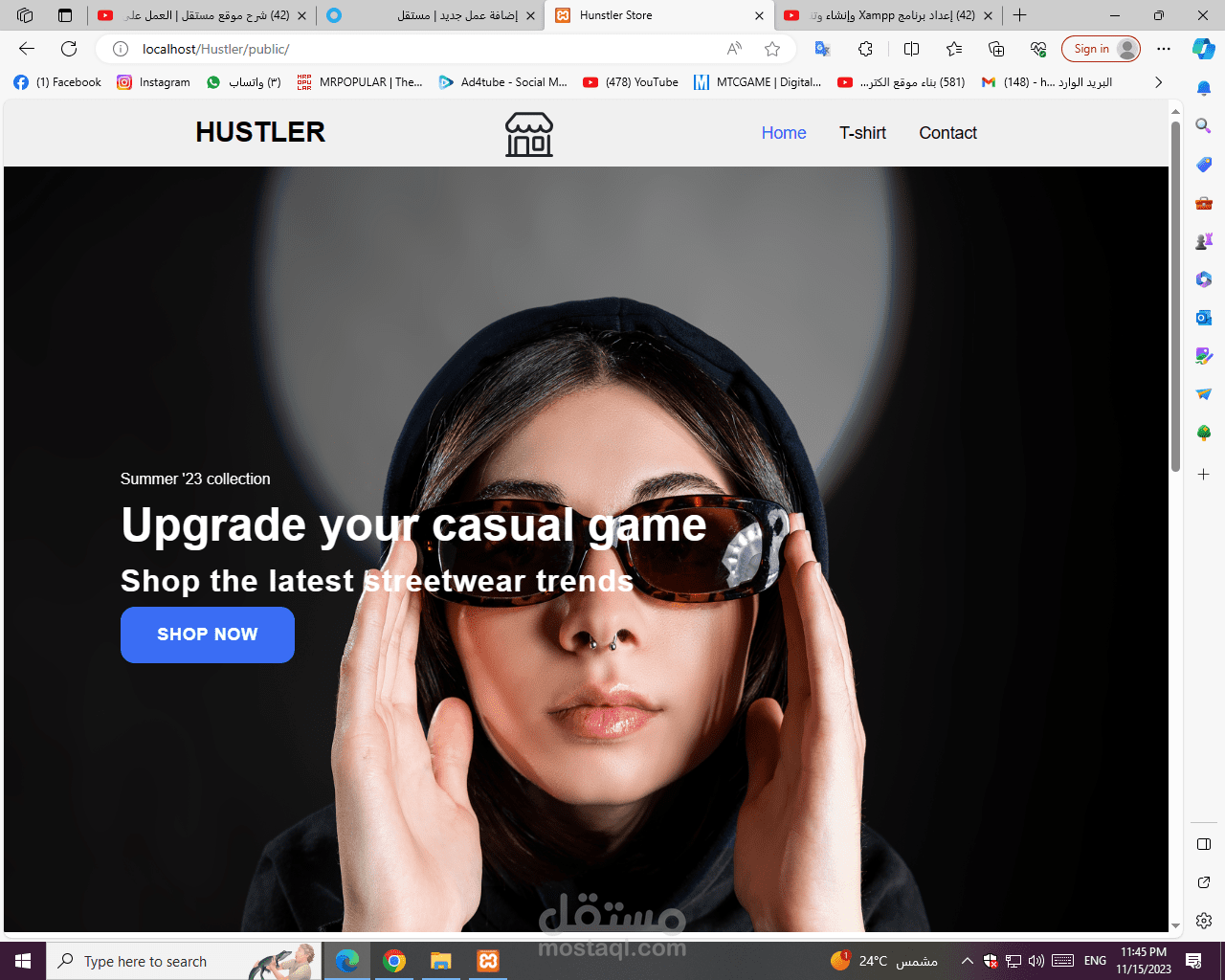Enable split screen view icon
Viewport: 1225px width, 980px height.
click(911, 49)
